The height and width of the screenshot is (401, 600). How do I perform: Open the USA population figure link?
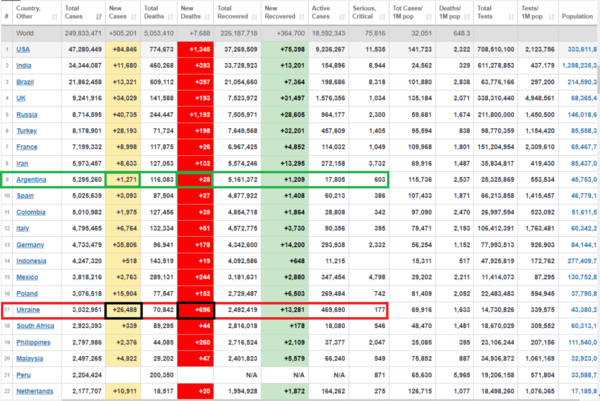(x=579, y=48)
